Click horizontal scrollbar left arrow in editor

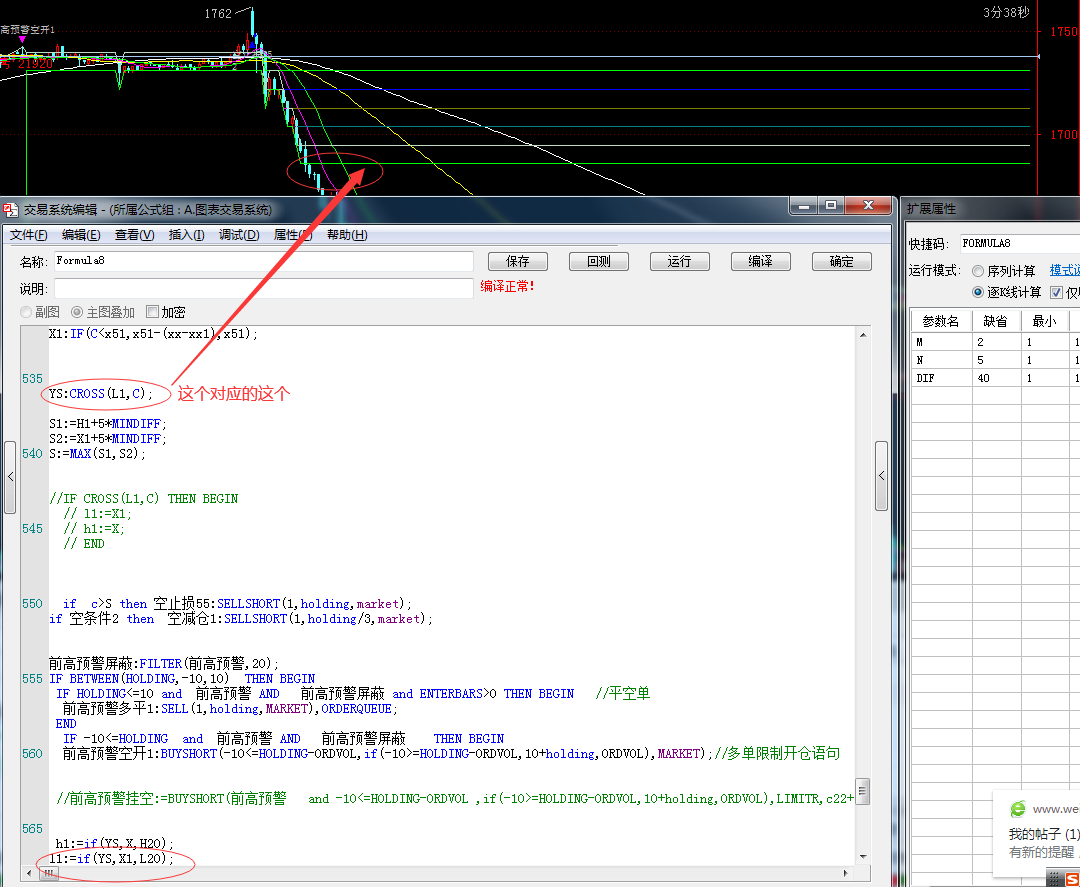28,873
